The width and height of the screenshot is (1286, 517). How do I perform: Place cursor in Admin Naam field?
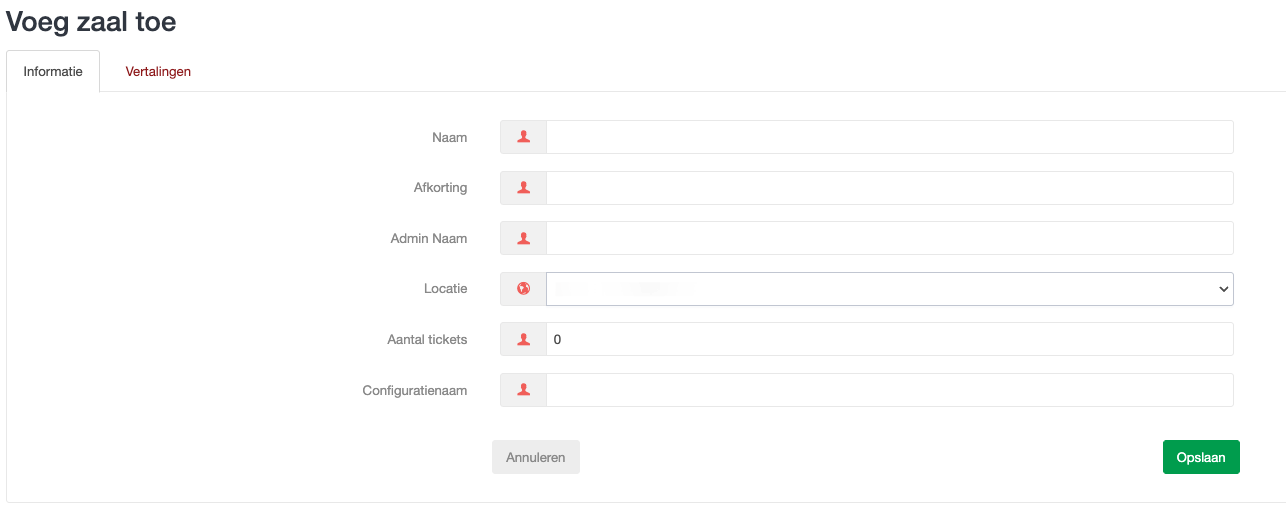[x=889, y=238]
